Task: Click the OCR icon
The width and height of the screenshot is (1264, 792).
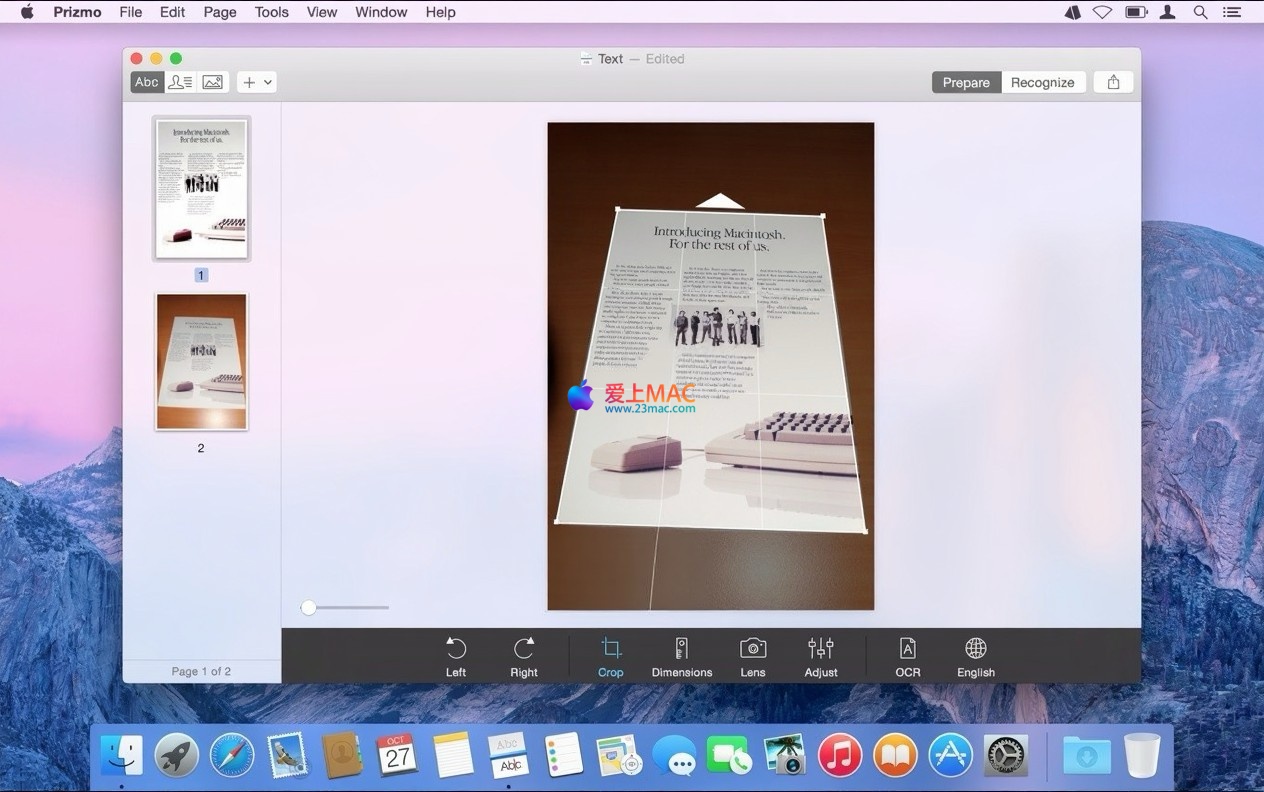Action: click(x=908, y=656)
